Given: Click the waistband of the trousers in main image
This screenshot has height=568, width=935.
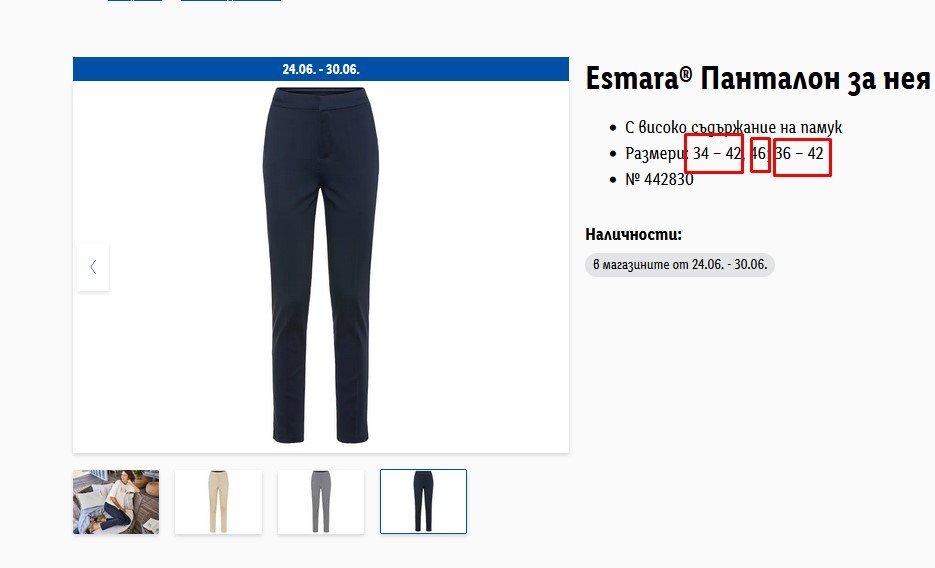Looking at the screenshot, I should click(x=321, y=98).
